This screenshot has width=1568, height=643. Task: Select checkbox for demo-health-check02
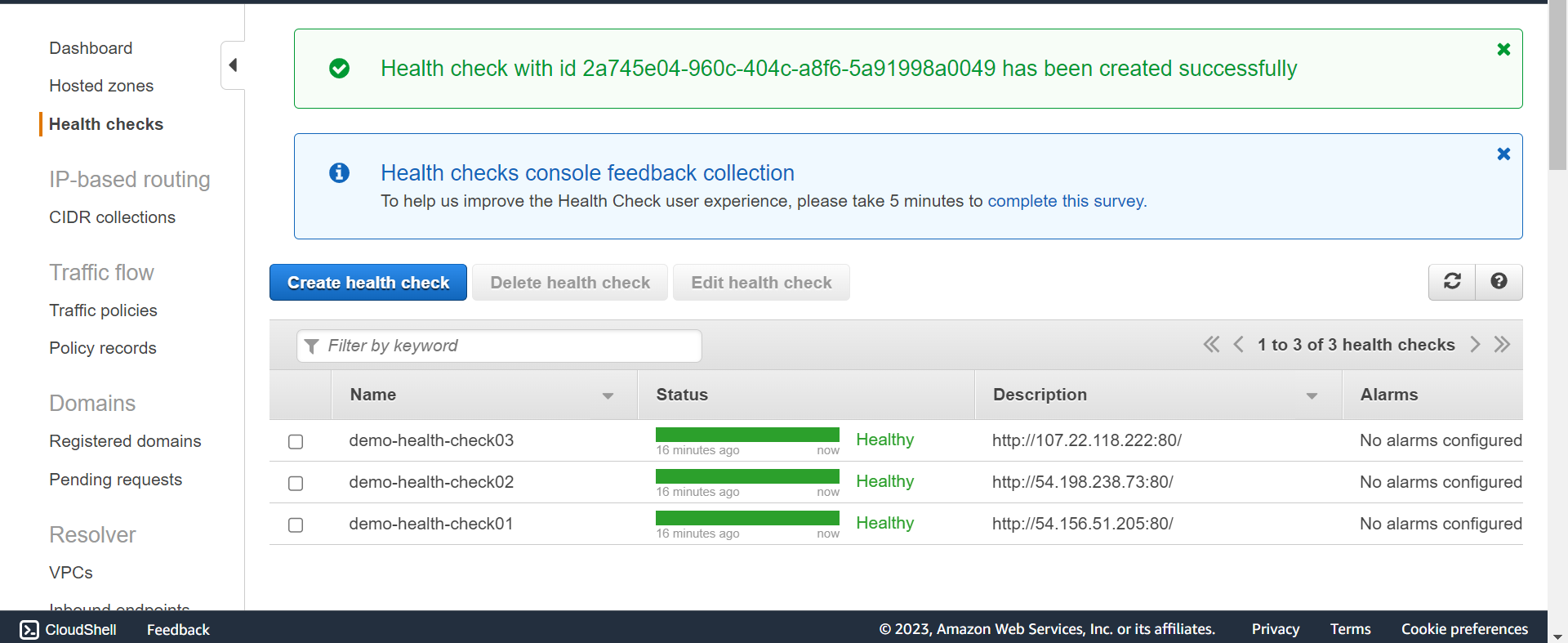296,484
